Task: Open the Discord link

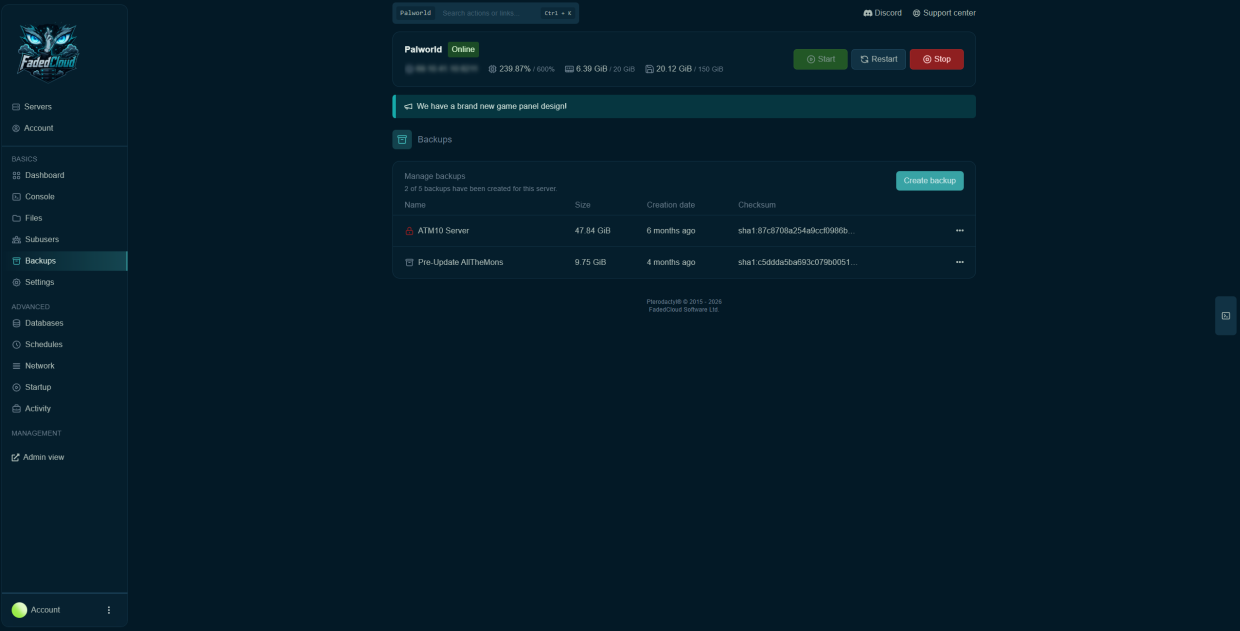Action: click(882, 13)
